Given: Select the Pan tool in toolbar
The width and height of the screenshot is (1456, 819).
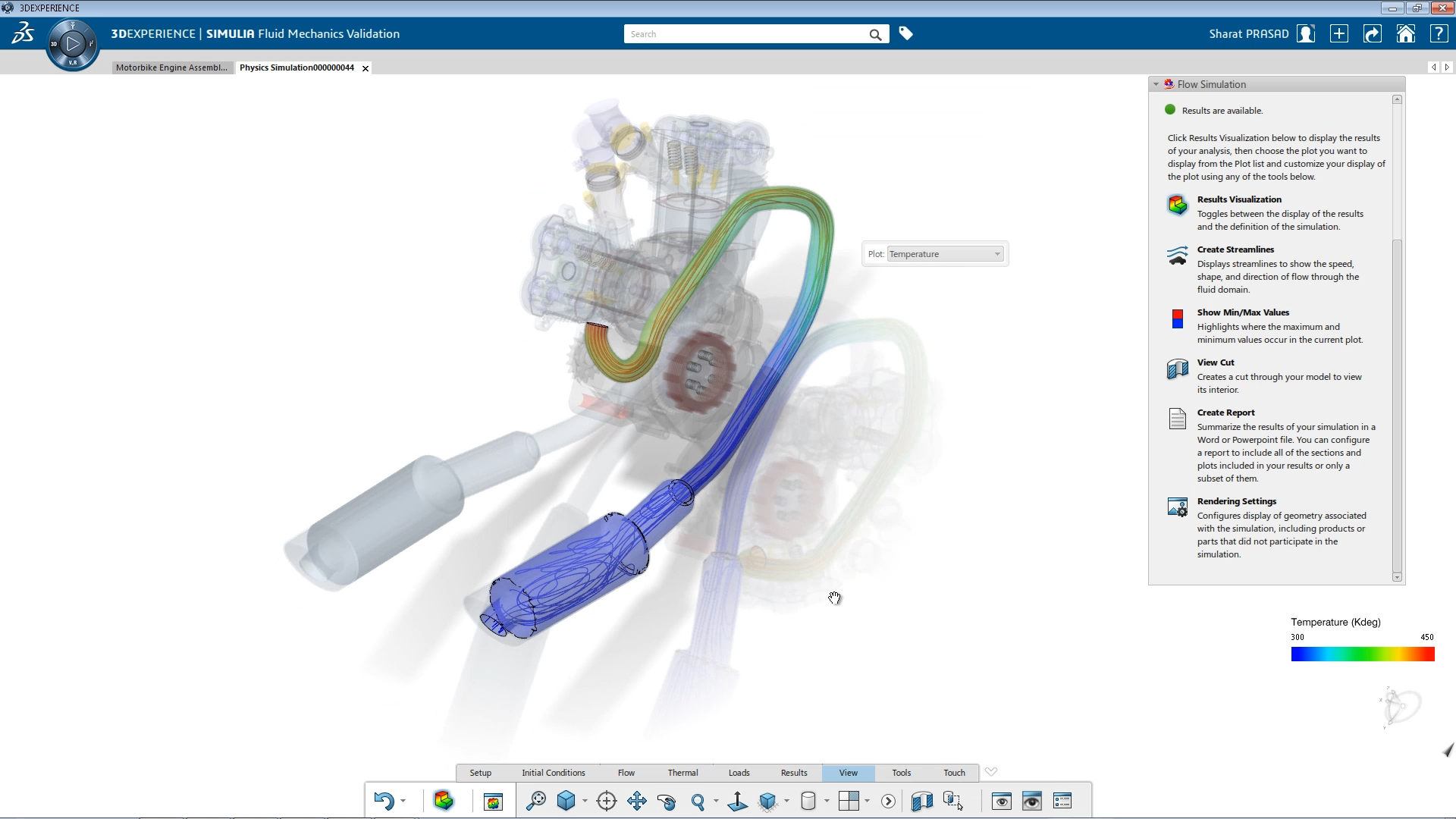Looking at the screenshot, I should [x=637, y=801].
